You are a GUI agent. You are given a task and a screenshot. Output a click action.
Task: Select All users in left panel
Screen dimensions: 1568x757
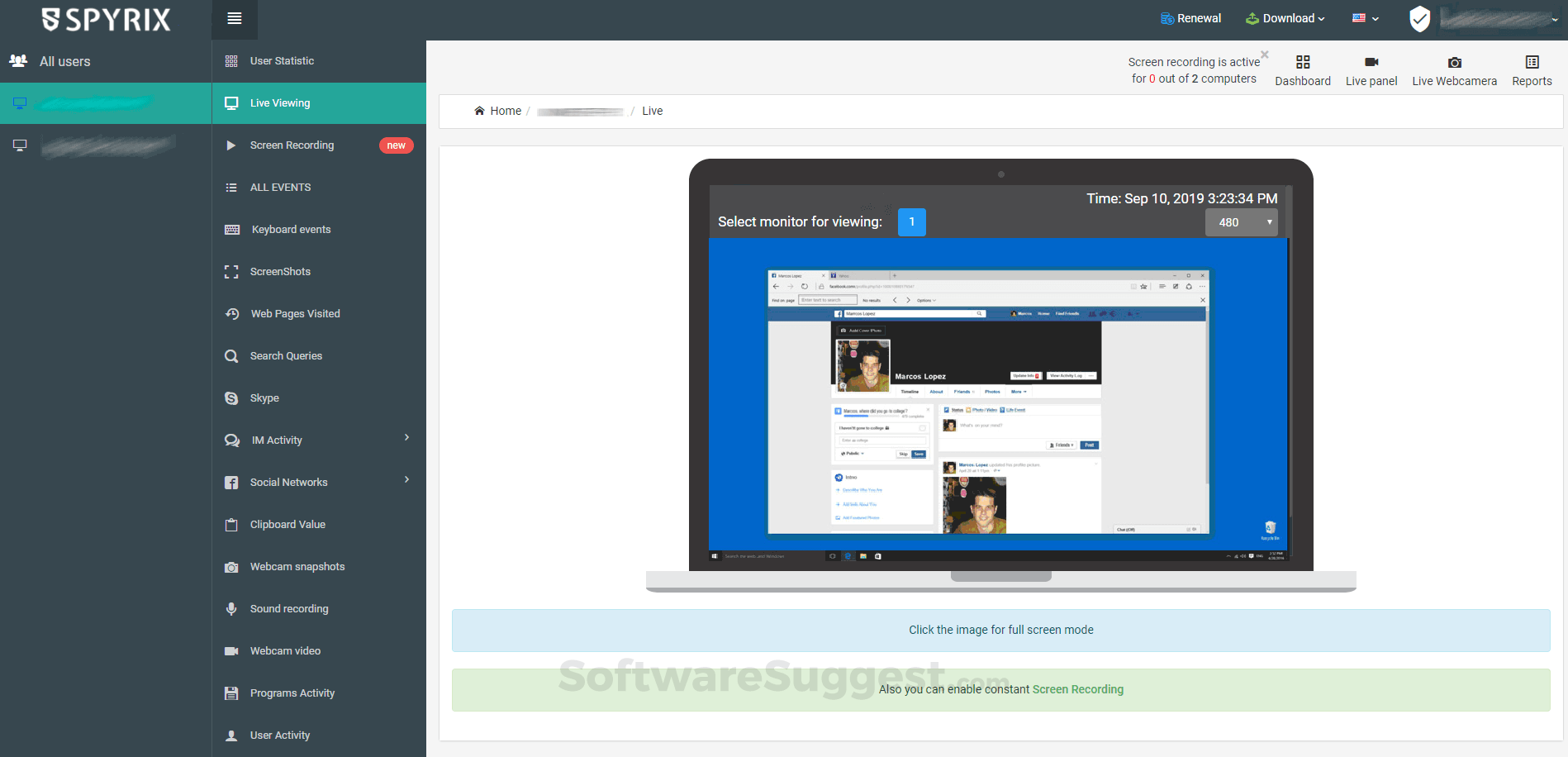coord(64,61)
